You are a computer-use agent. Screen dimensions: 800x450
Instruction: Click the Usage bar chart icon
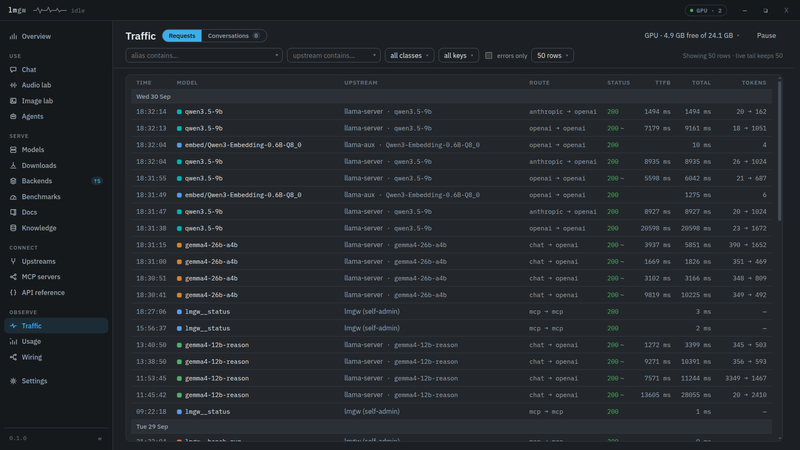coord(13,341)
